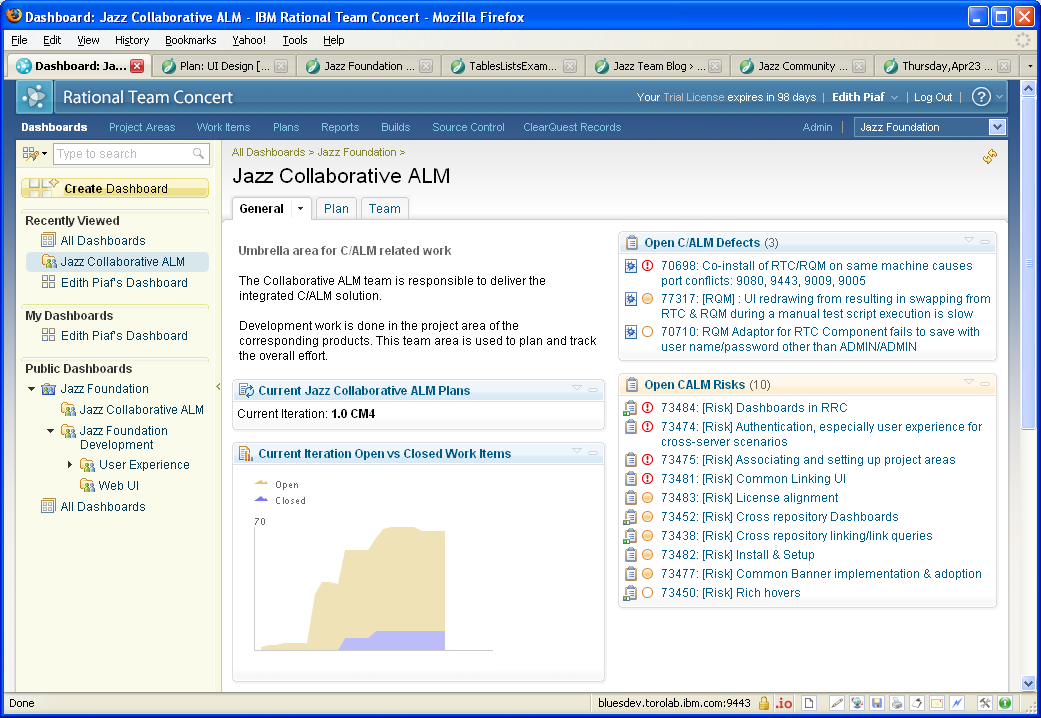
Task: Click the defect type icon for item 70698
Action: (x=631, y=266)
